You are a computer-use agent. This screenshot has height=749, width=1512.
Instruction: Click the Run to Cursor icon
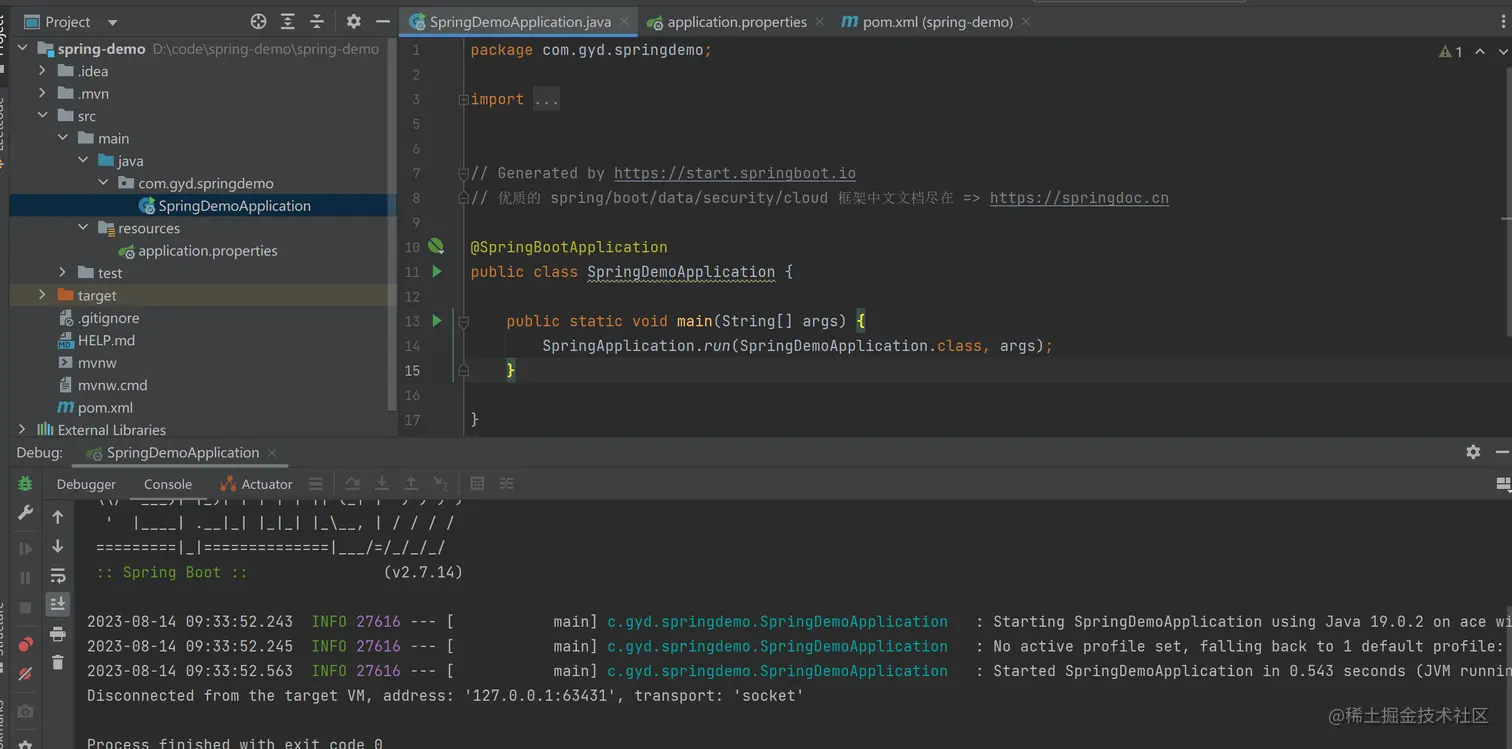[440, 484]
